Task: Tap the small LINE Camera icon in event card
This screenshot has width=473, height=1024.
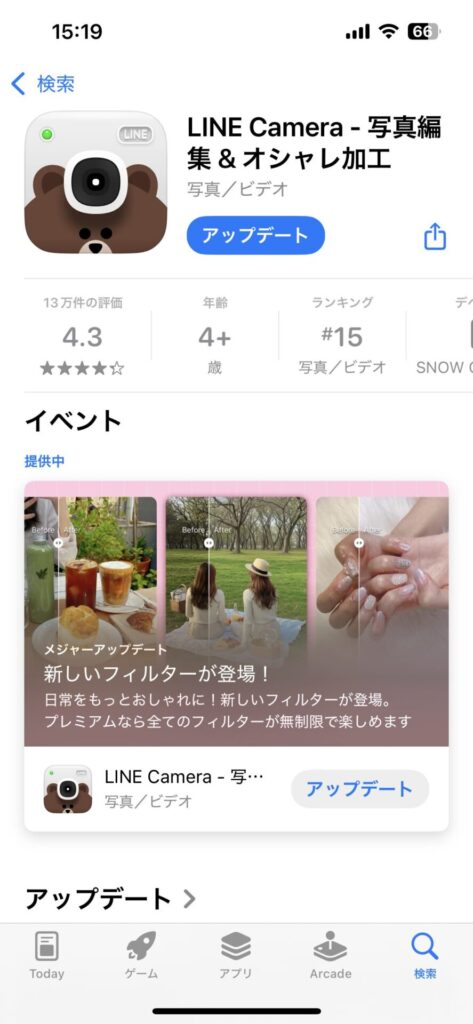Action: (x=68, y=789)
